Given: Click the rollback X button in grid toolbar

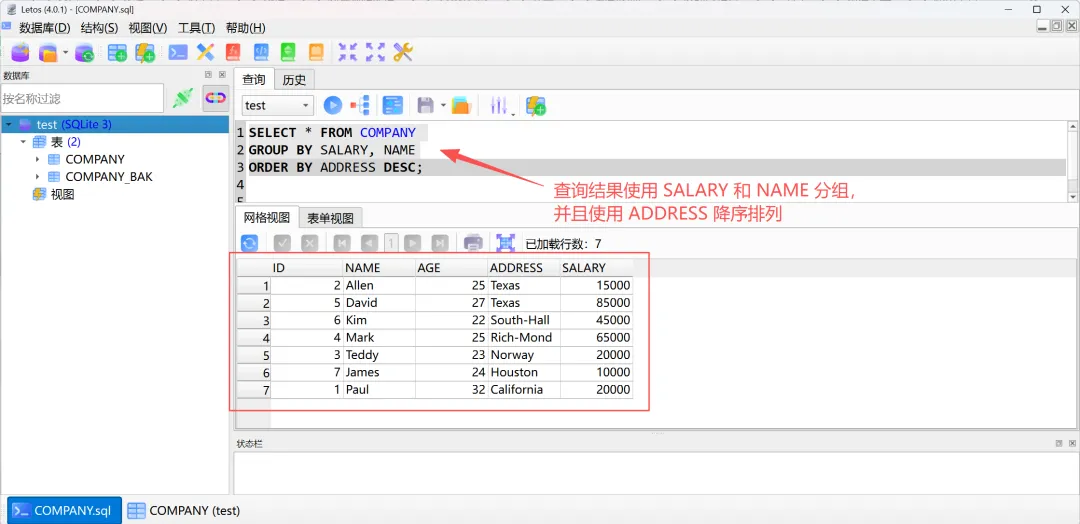Looking at the screenshot, I should point(310,243).
